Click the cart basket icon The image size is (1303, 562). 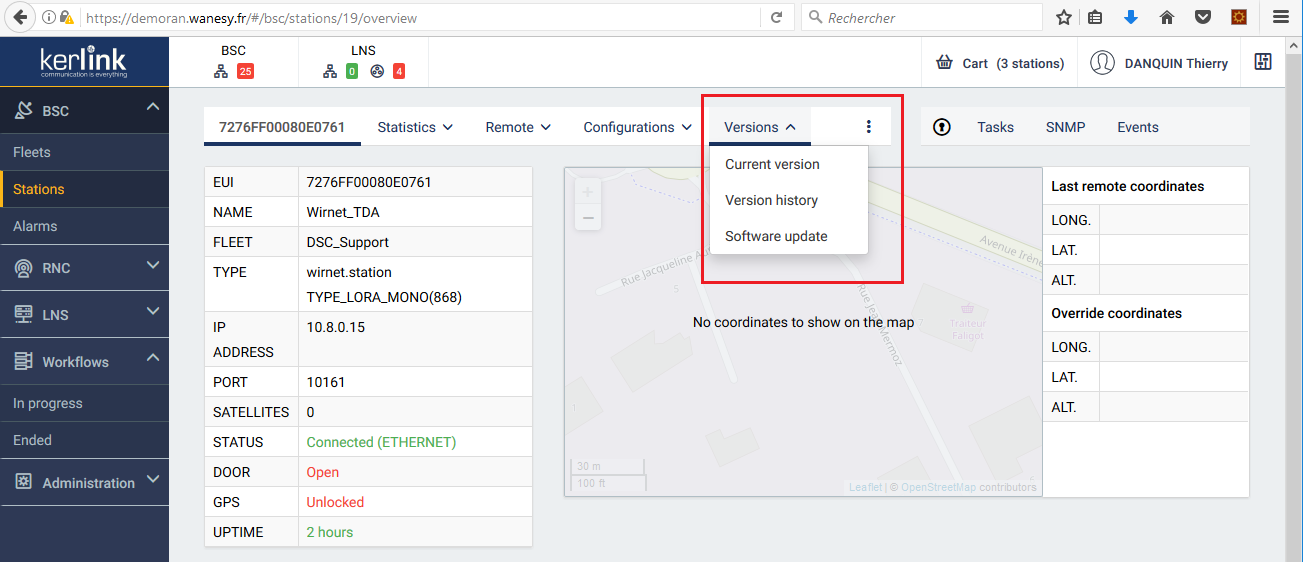[944, 63]
